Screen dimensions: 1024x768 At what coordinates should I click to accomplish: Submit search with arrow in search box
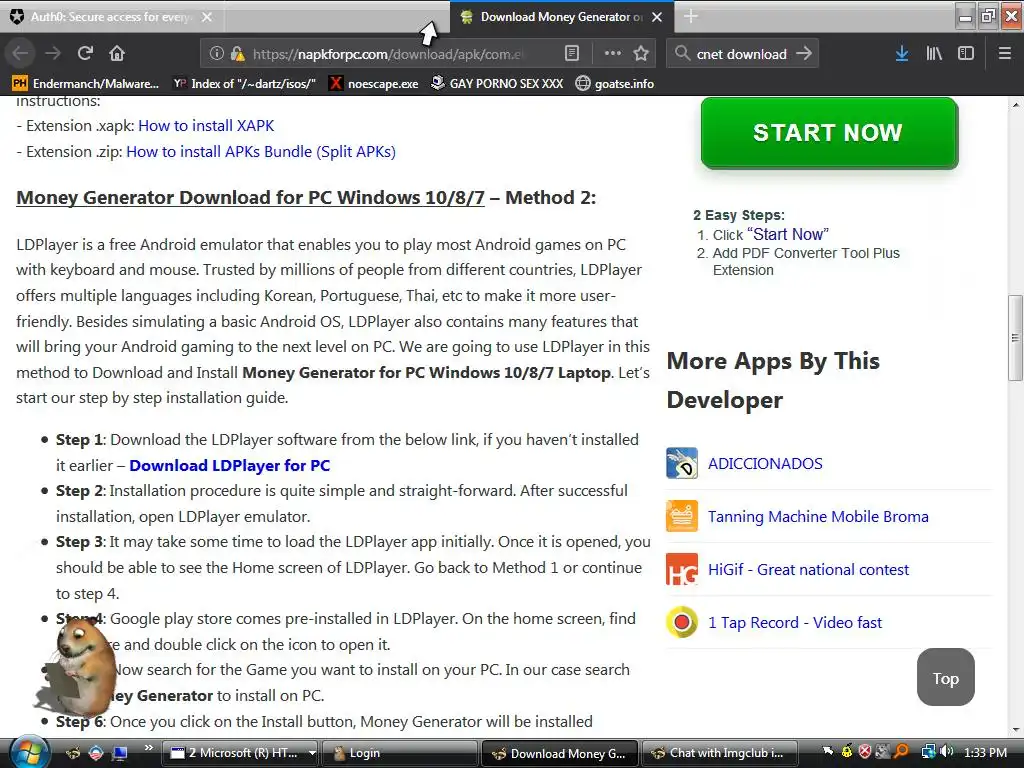(804, 54)
